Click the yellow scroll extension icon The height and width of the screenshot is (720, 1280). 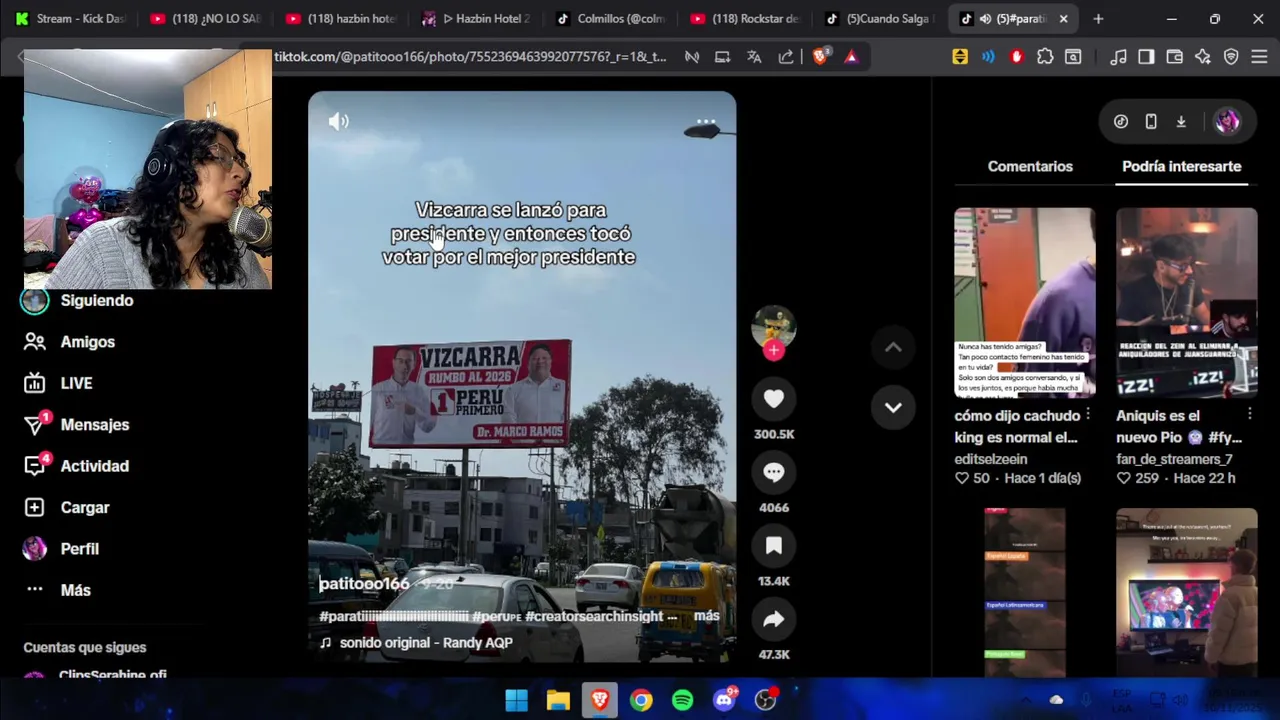coord(960,57)
